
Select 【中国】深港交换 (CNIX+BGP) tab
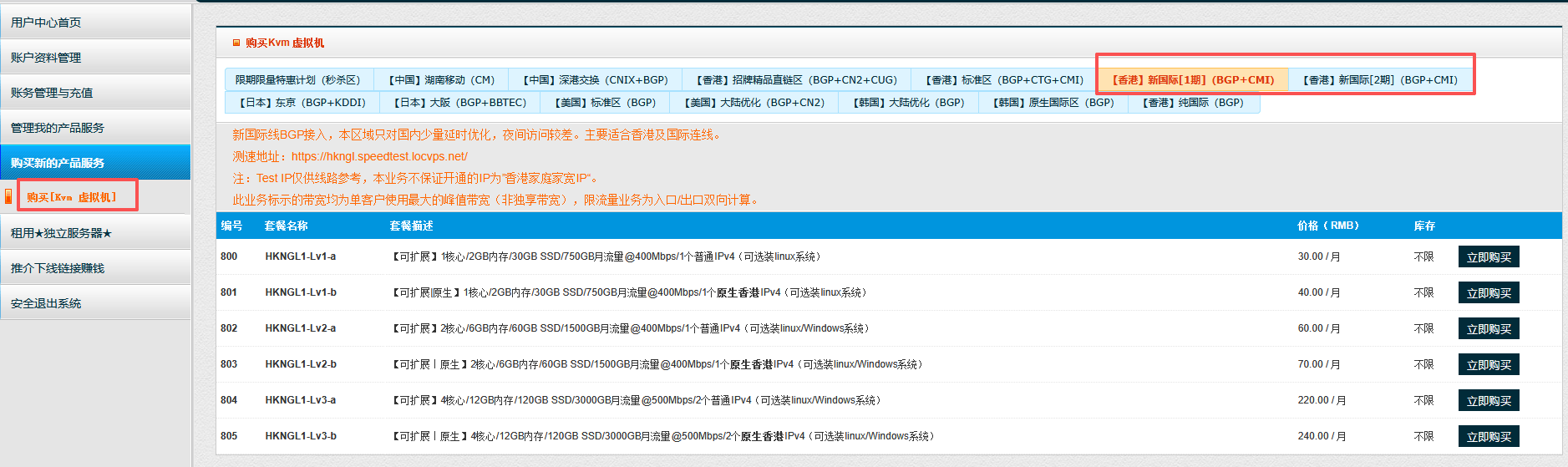tap(595, 79)
